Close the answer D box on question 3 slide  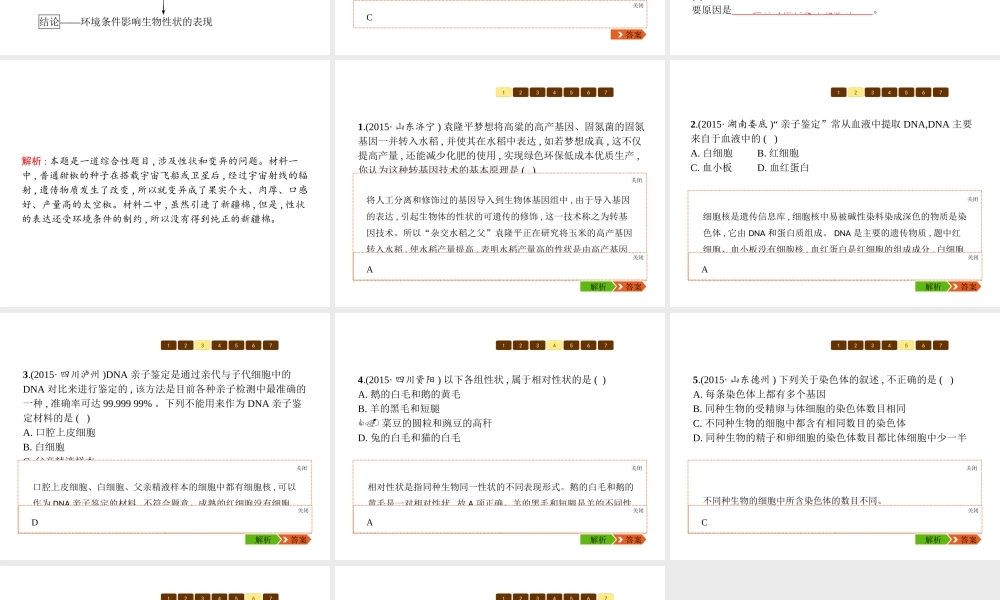click(x=303, y=511)
